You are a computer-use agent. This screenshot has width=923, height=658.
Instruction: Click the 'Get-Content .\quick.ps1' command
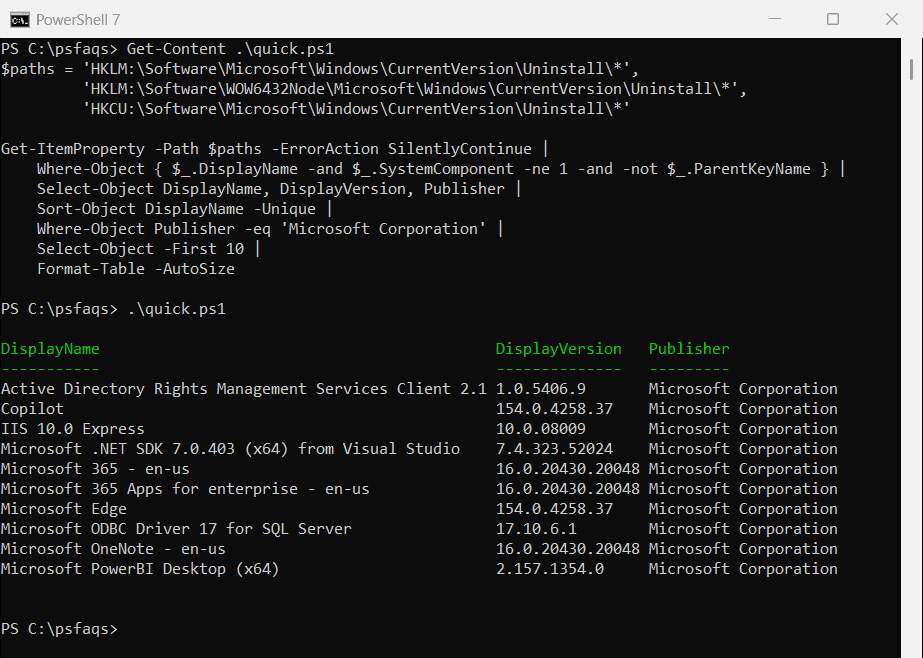(x=230, y=48)
